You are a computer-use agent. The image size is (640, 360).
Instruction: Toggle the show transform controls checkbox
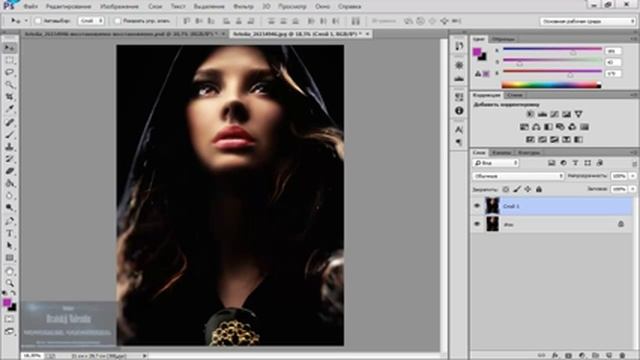click(118, 20)
